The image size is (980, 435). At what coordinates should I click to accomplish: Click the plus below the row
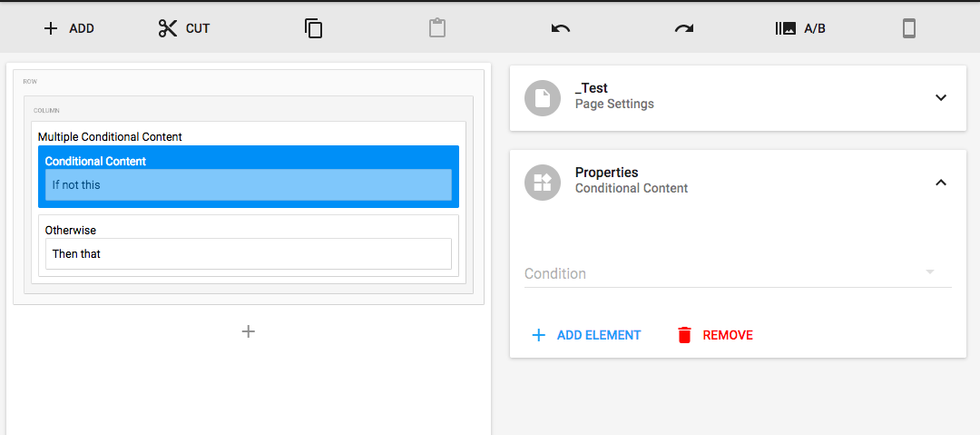coord(249,331)
